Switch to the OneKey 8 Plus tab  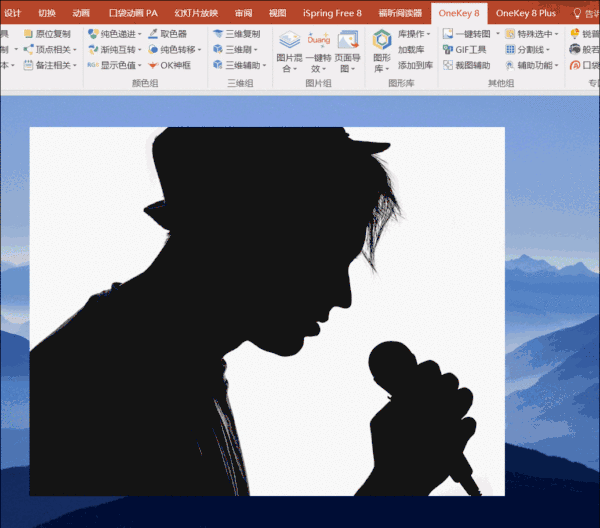(526, 13)
